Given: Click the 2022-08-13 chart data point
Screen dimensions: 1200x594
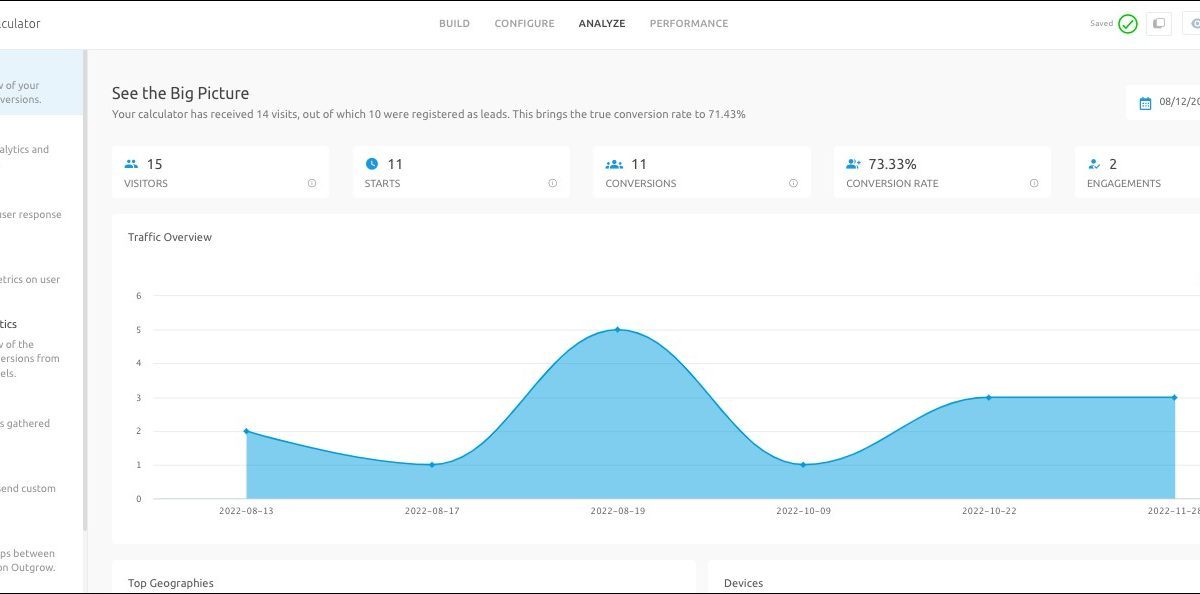Looking at the screenshot, I should coord(246,431).
